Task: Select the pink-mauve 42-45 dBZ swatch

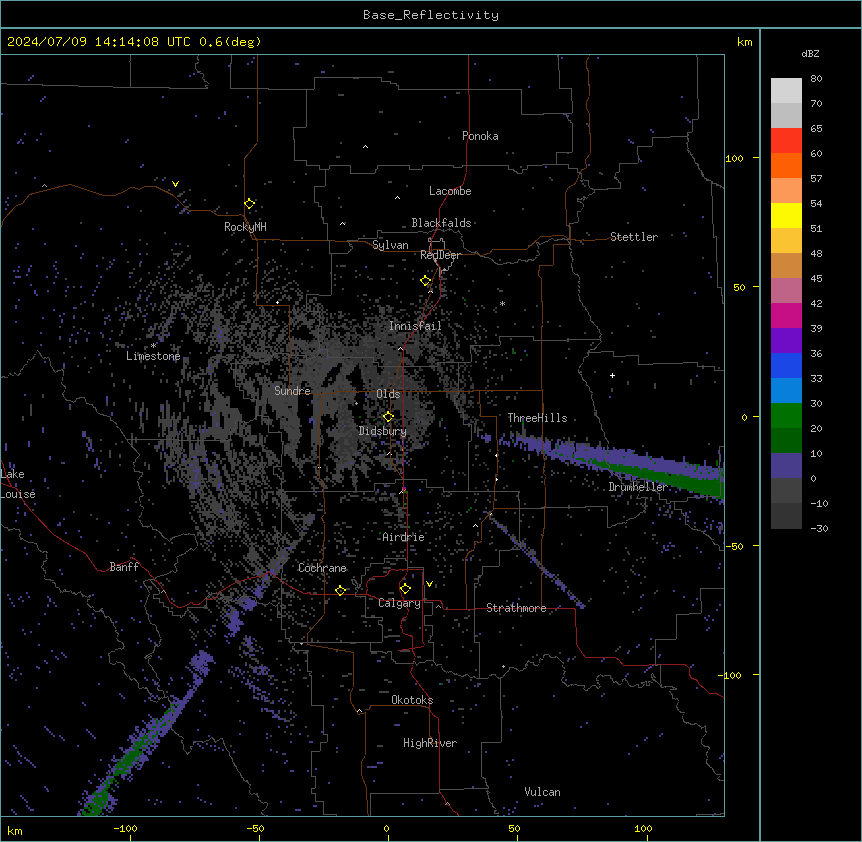Action: point(786,291)
